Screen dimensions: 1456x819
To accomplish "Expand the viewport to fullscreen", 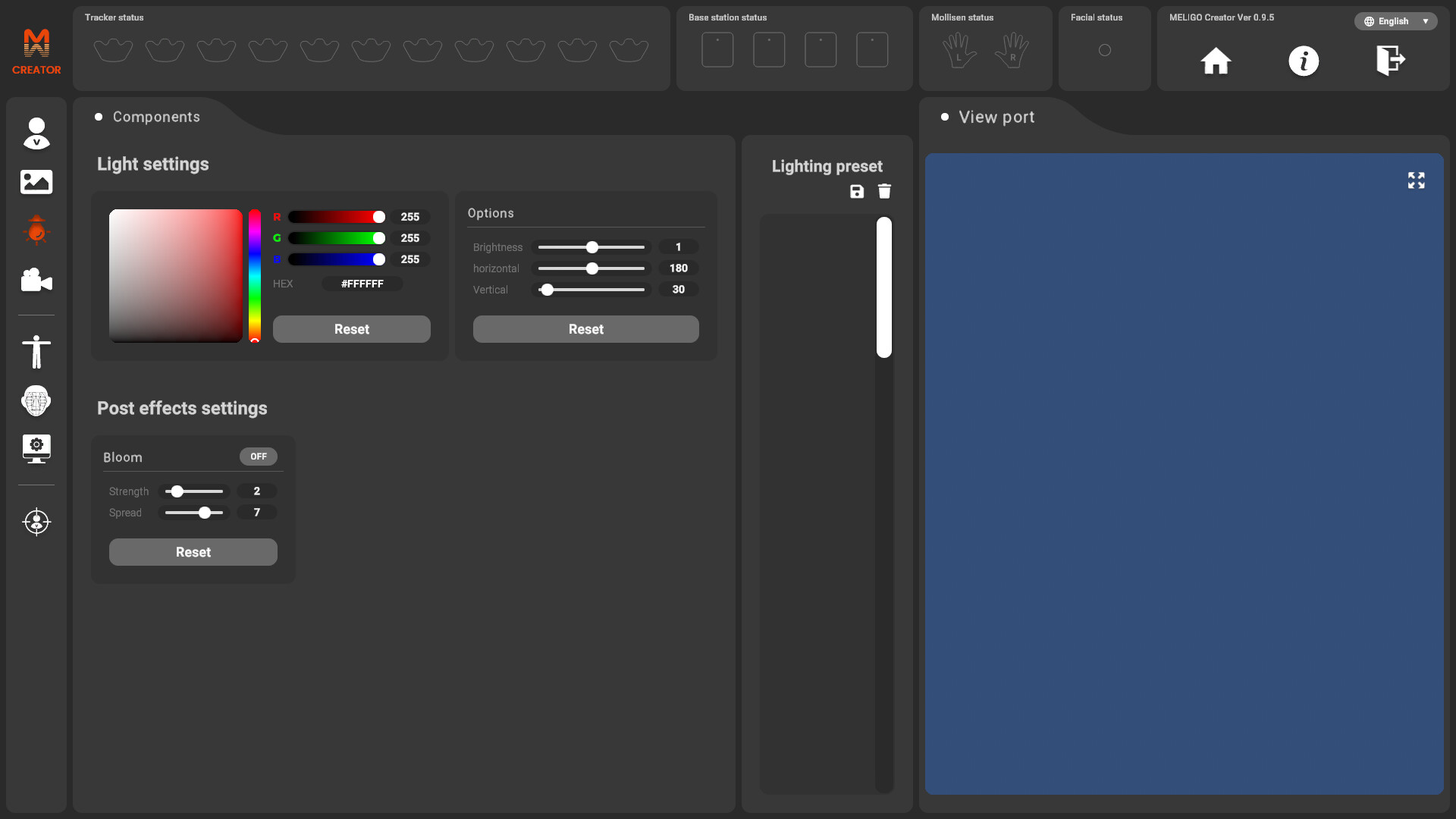I will [x=1416, y=180].
